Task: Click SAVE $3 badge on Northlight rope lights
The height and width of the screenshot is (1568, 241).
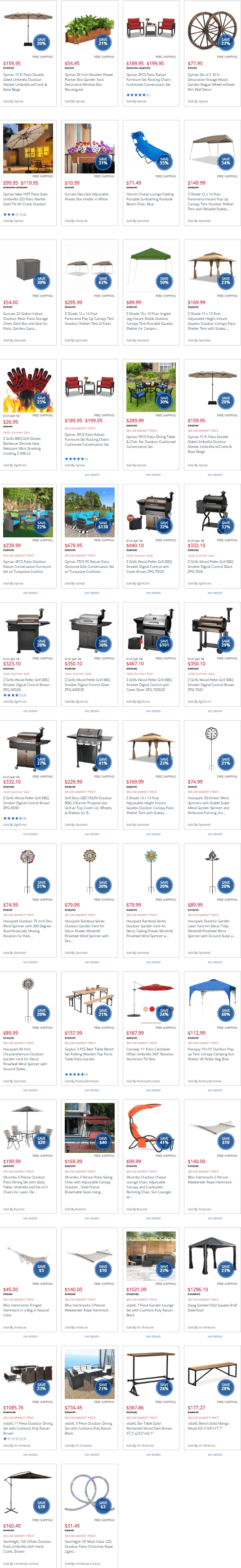Action: tap(103, 1505)
